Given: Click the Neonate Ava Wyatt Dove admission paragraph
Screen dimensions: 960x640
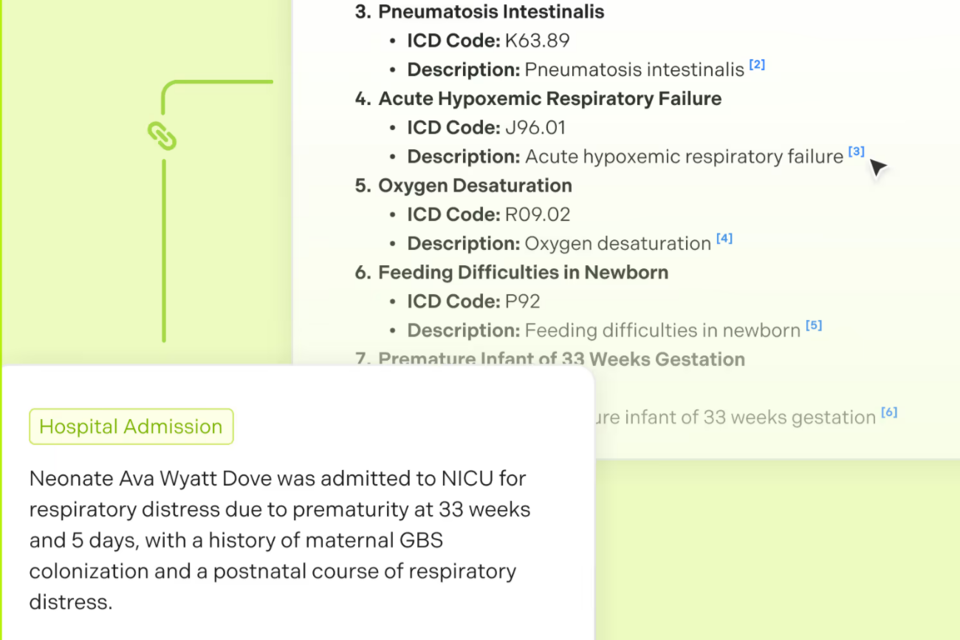Looking at the screenshot, I should coord(280,540).
